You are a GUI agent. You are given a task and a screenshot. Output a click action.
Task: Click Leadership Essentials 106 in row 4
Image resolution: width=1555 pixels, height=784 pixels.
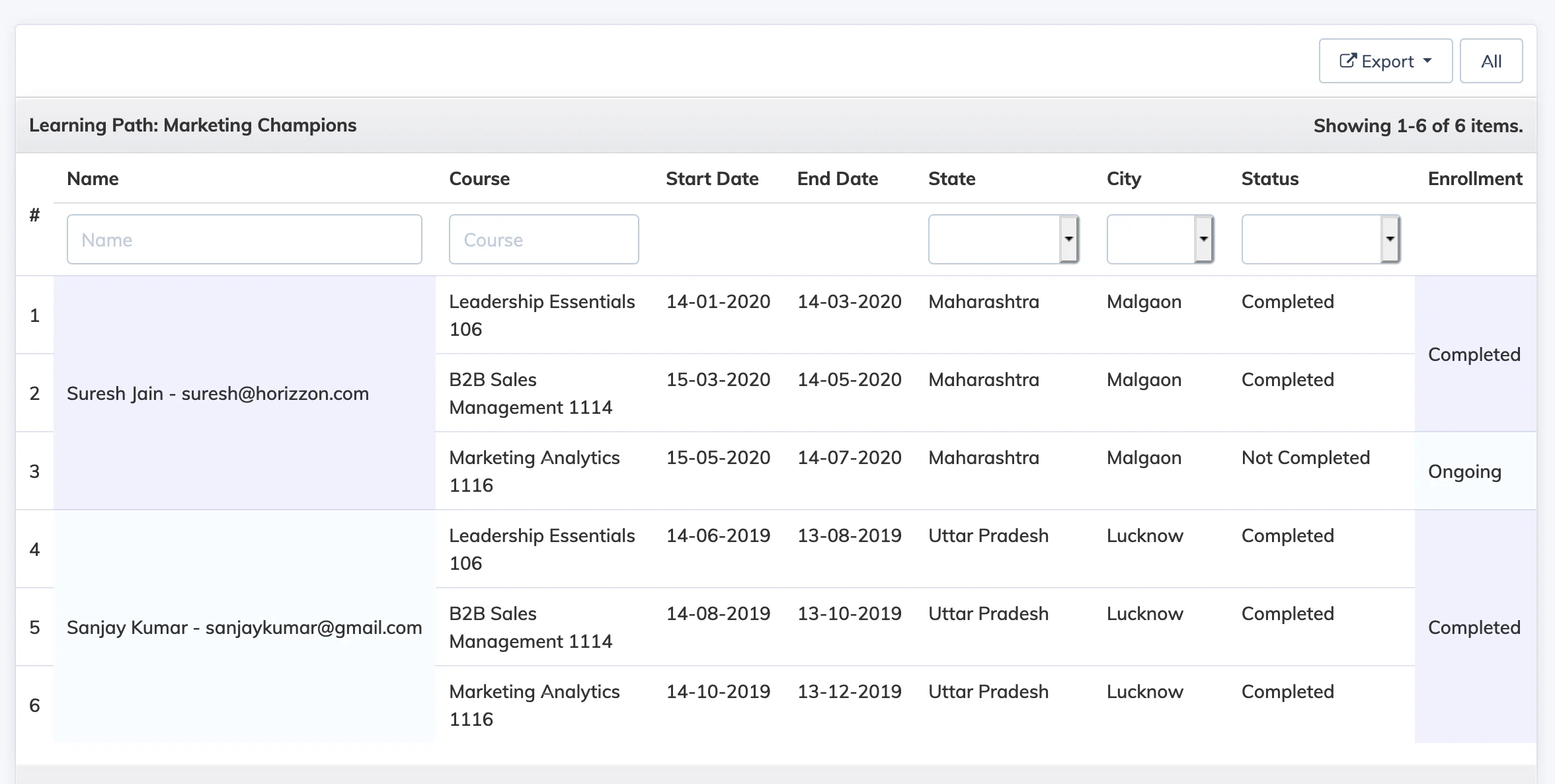point(542,549)
